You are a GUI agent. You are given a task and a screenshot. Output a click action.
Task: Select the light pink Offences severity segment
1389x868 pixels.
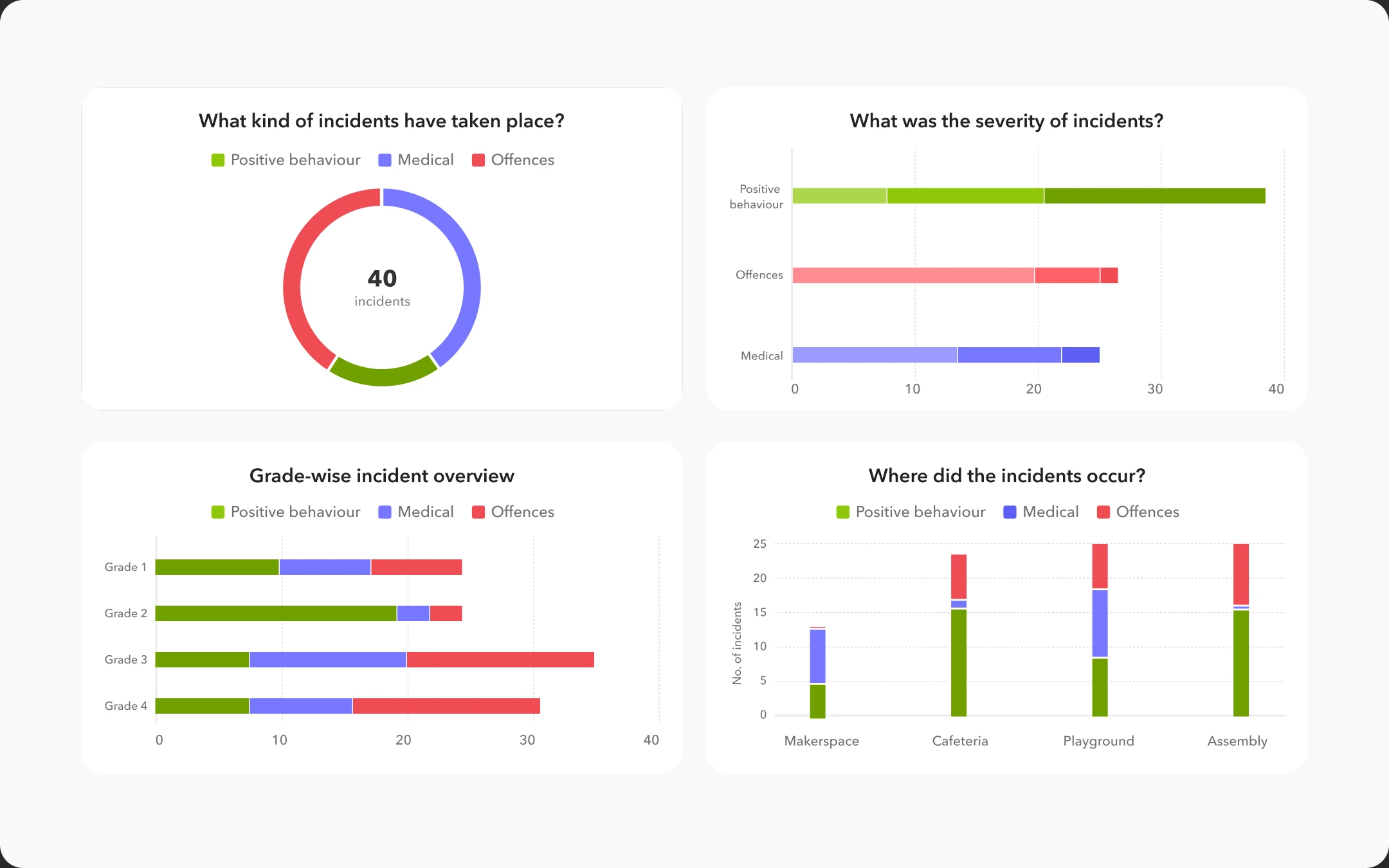point(913,275)
